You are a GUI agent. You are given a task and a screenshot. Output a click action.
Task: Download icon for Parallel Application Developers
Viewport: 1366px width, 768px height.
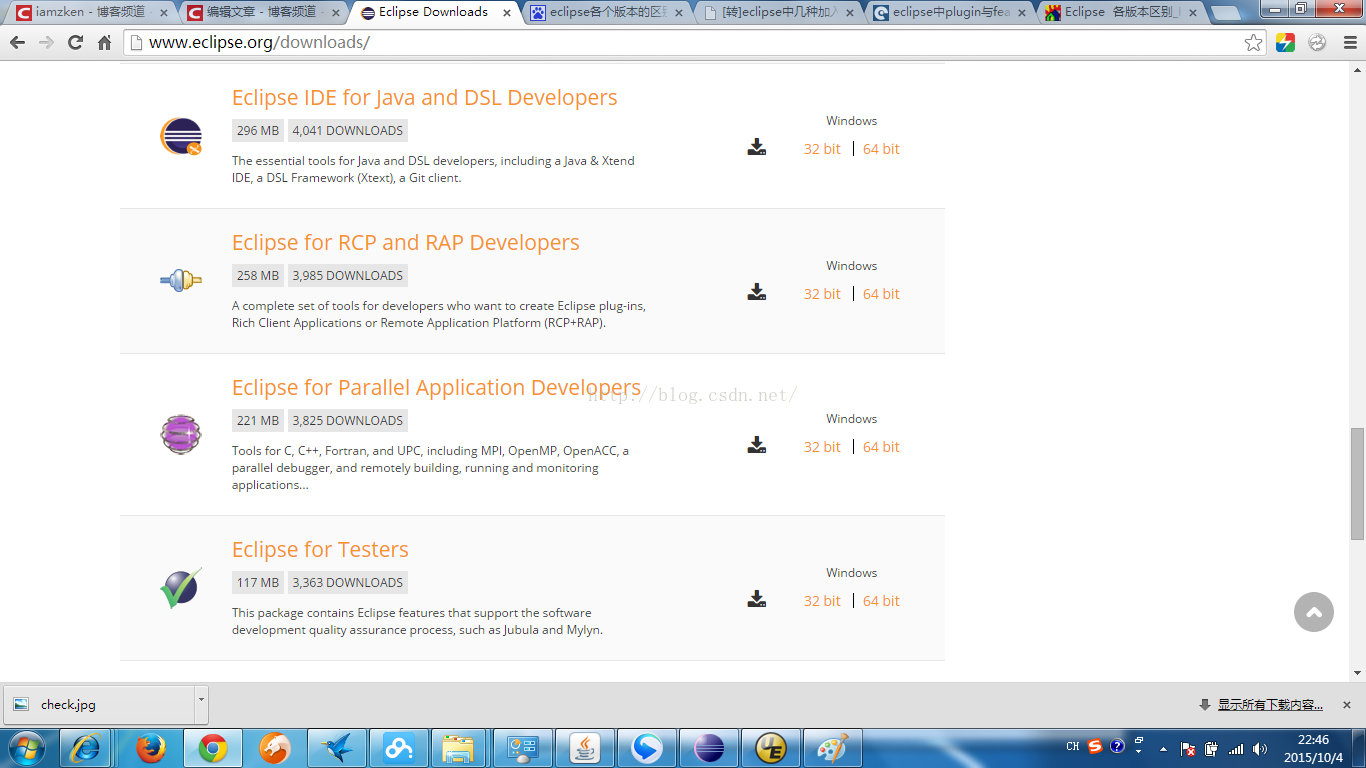pyautogui.click(x=757, y=445)
